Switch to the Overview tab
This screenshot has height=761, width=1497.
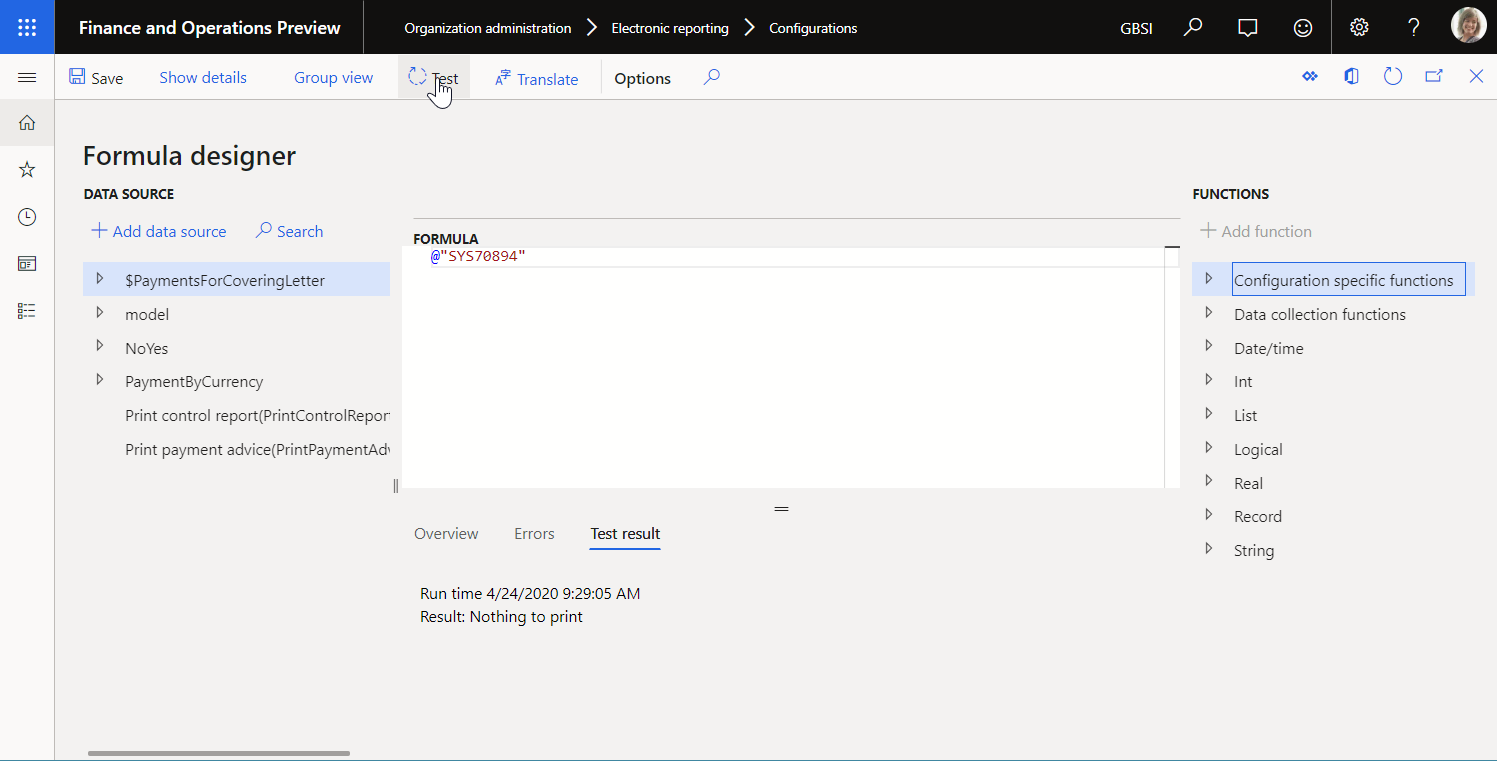[x=446, y=534]
